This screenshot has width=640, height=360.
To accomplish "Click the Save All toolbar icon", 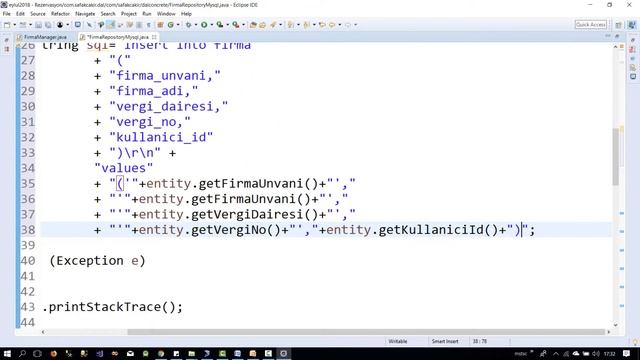I will (48, 25).
